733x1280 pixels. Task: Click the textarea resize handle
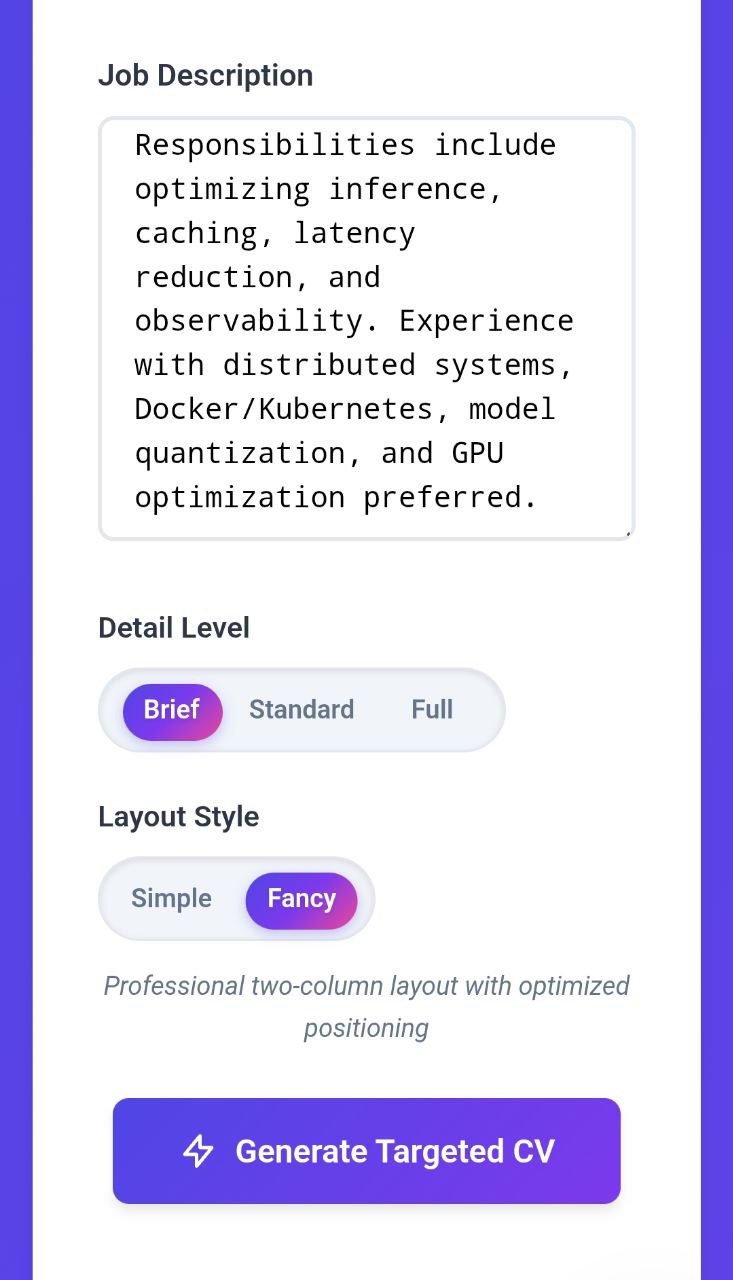tap(629, 533)
